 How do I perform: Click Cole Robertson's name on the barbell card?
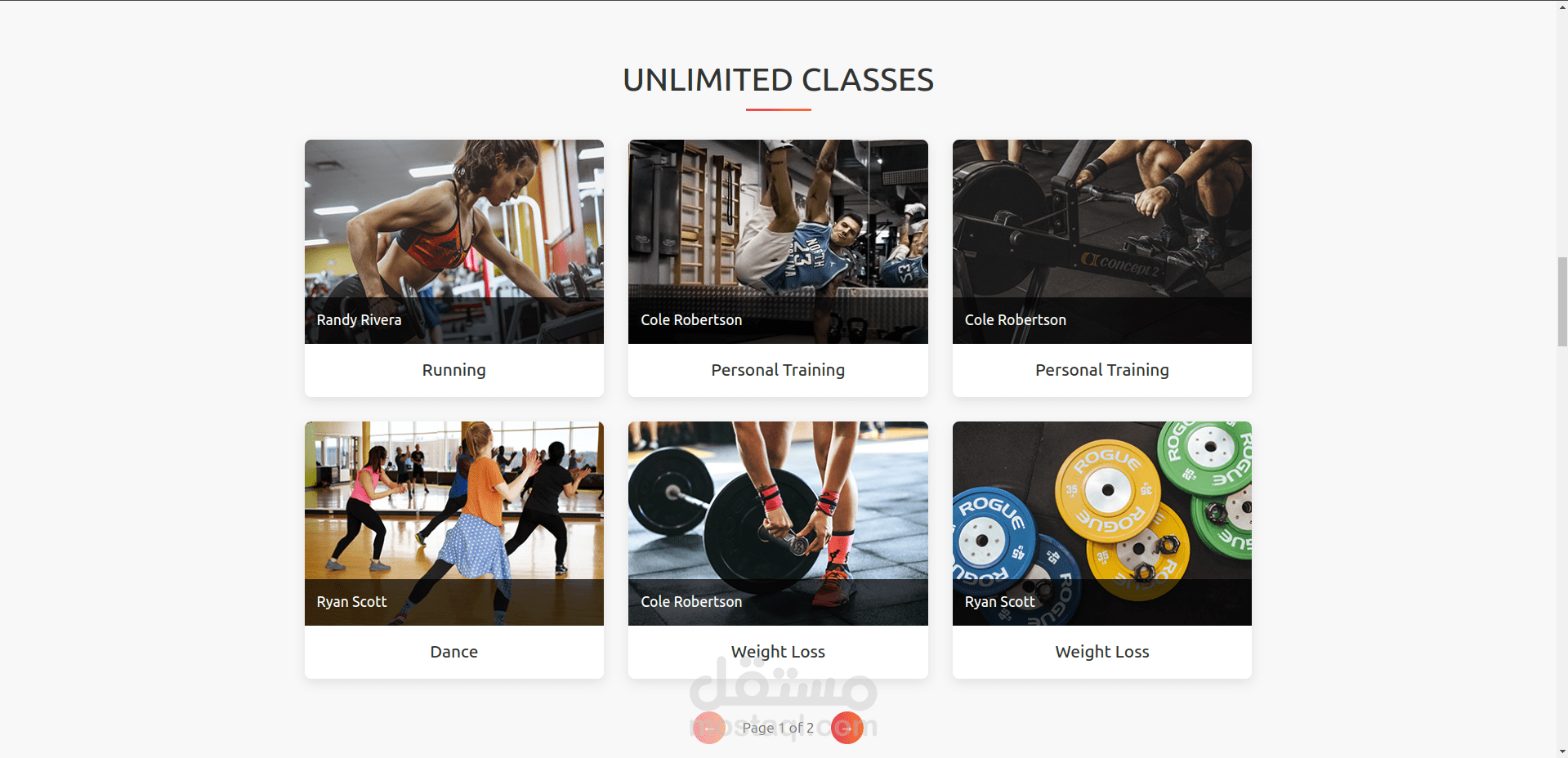point(691,602)
